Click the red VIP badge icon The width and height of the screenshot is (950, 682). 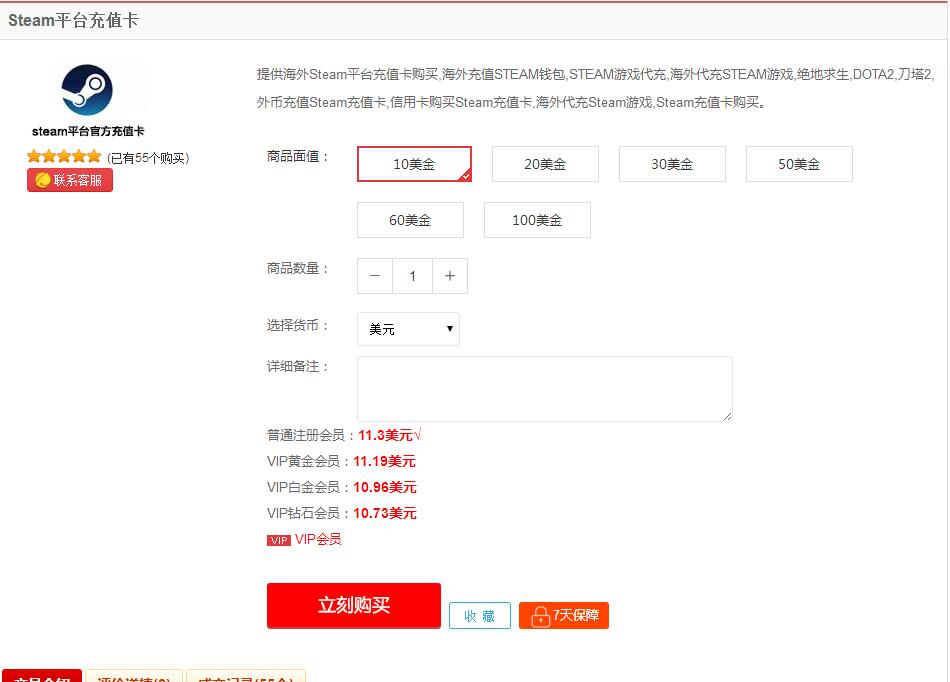(279, 540)
